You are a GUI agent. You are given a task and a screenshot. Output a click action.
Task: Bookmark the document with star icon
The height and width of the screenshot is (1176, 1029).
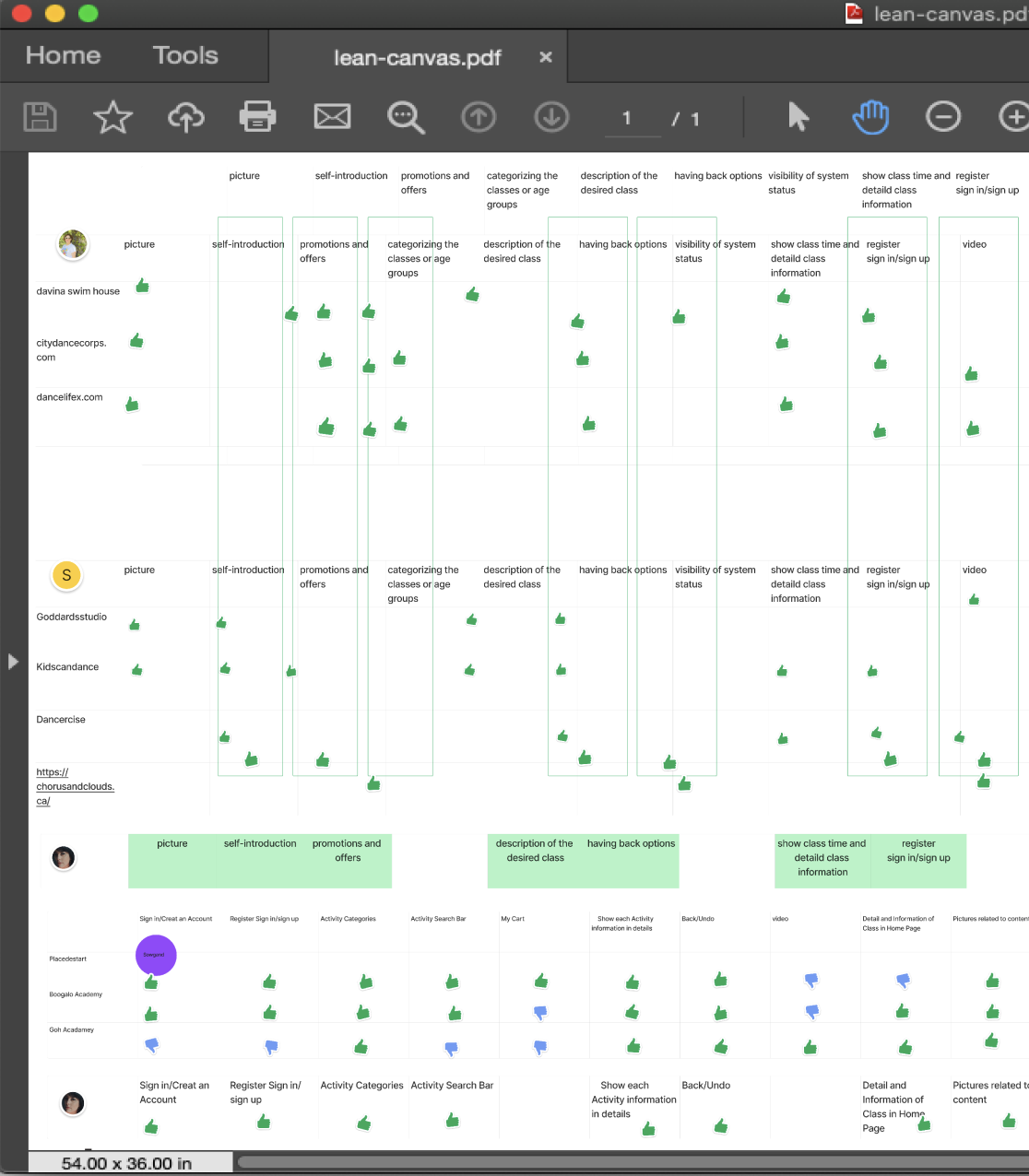tap(112, 117)
